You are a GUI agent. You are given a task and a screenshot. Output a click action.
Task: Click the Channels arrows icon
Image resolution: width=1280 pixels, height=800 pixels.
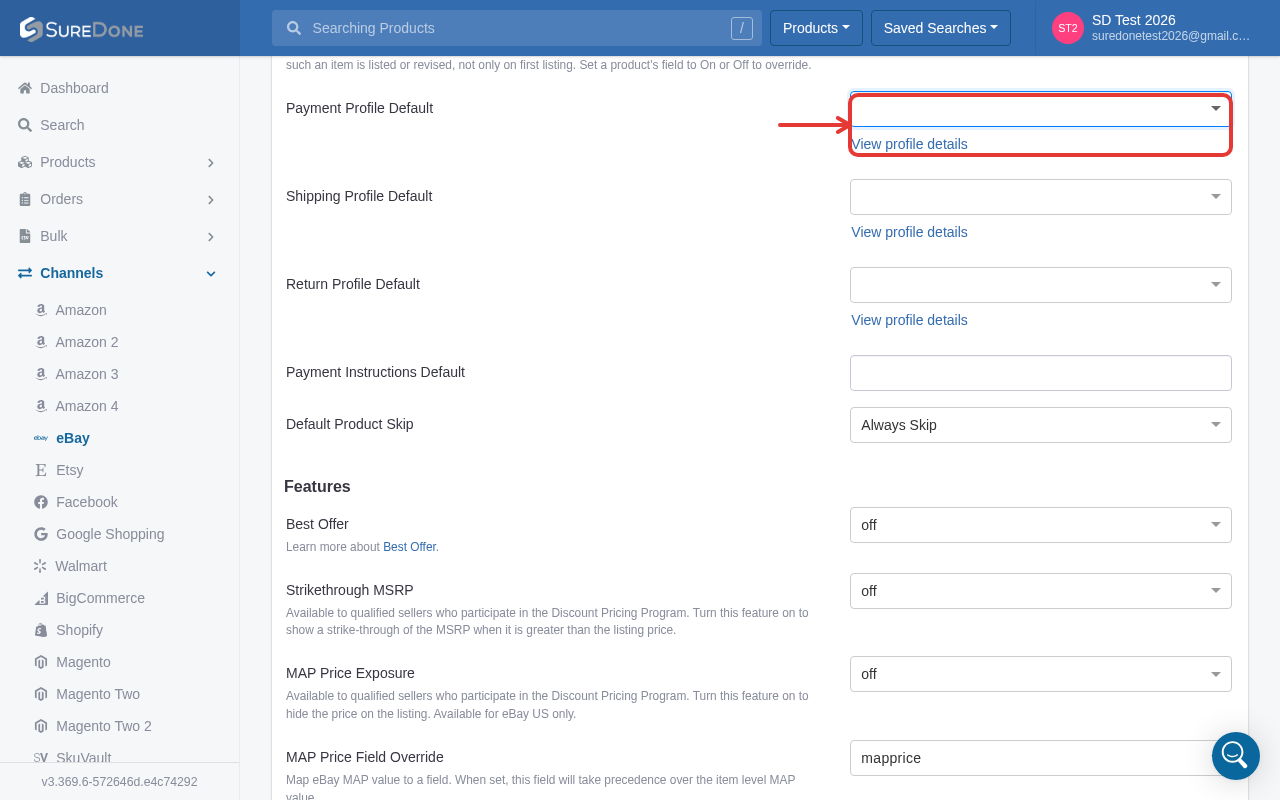25,273
